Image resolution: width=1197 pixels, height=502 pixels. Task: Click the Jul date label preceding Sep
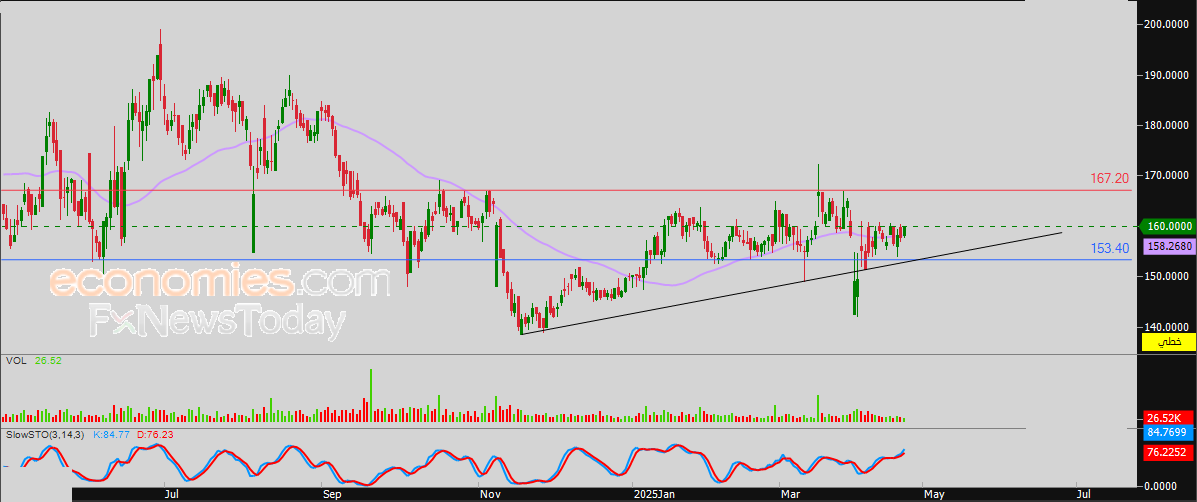click(x=172, y=494)
